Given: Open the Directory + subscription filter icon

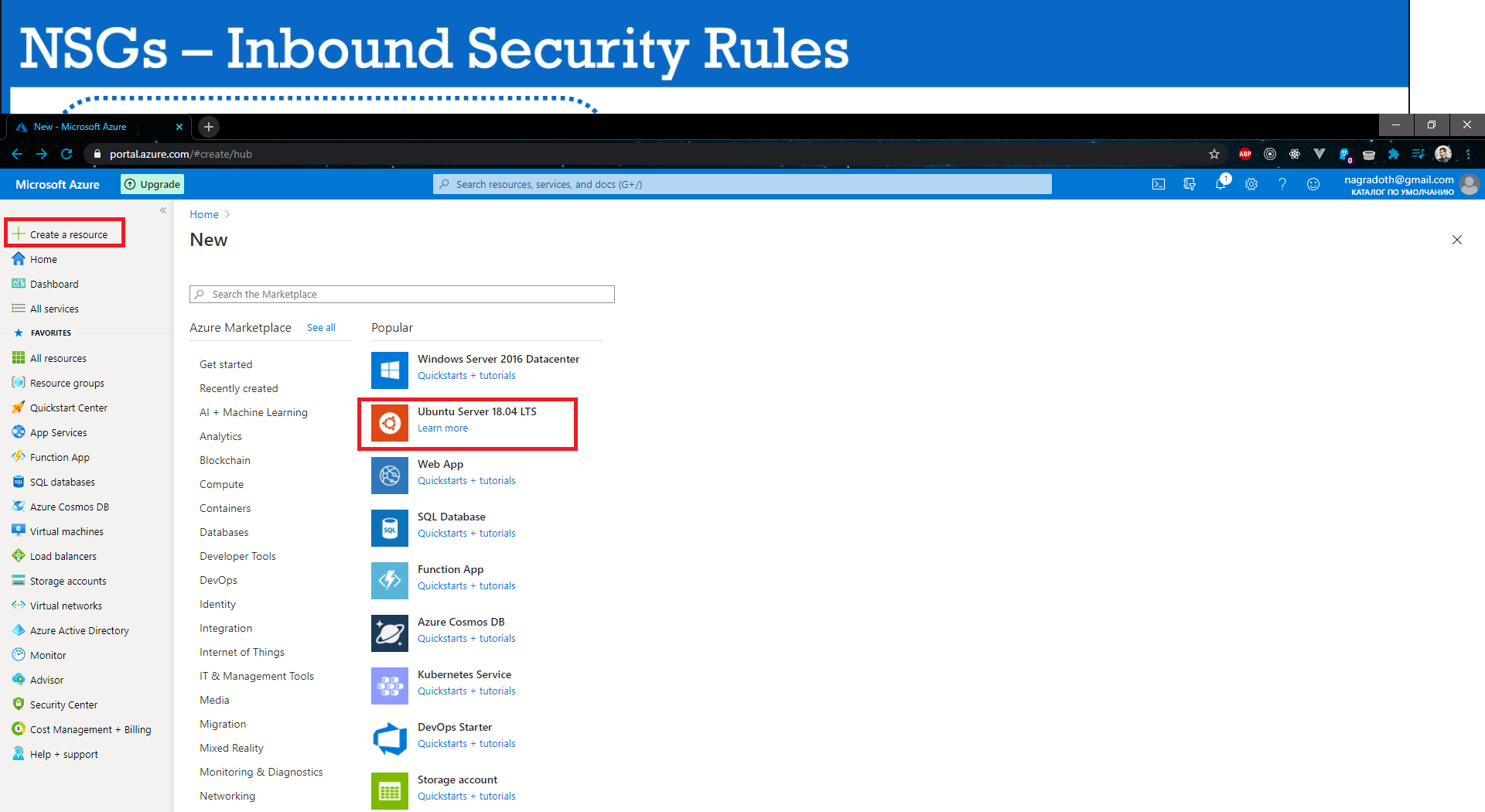Looking at the screenshot, I should (1189, 184).
